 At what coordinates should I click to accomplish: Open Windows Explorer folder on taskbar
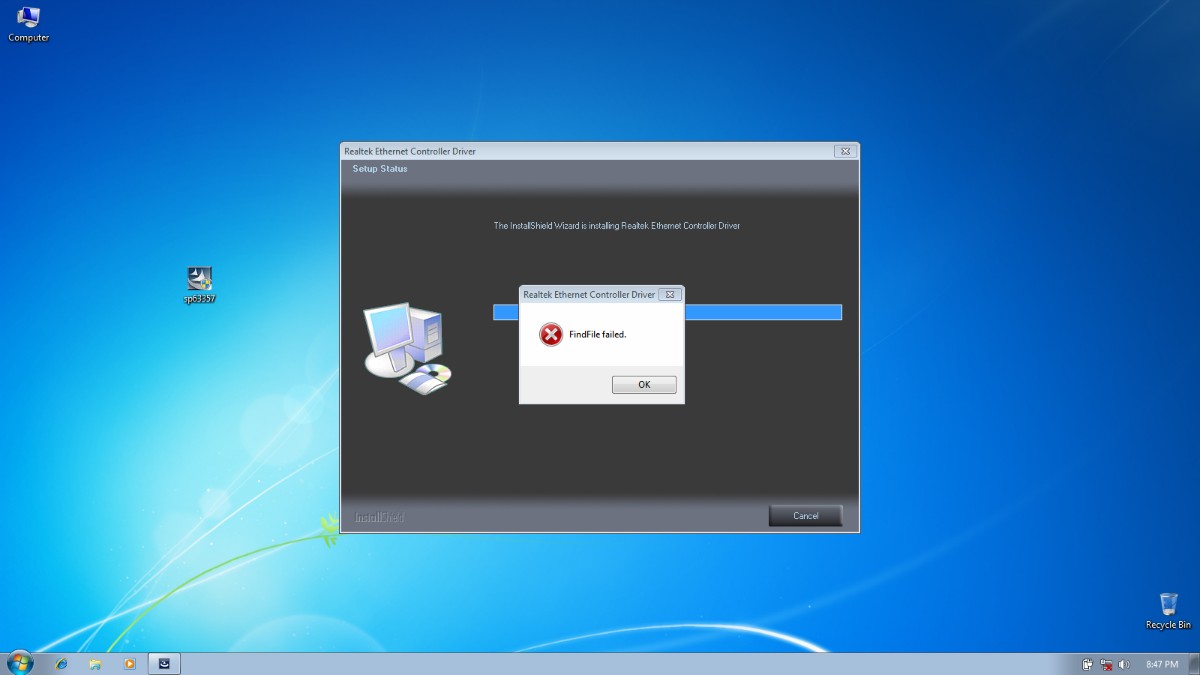(x=95, y=663)
